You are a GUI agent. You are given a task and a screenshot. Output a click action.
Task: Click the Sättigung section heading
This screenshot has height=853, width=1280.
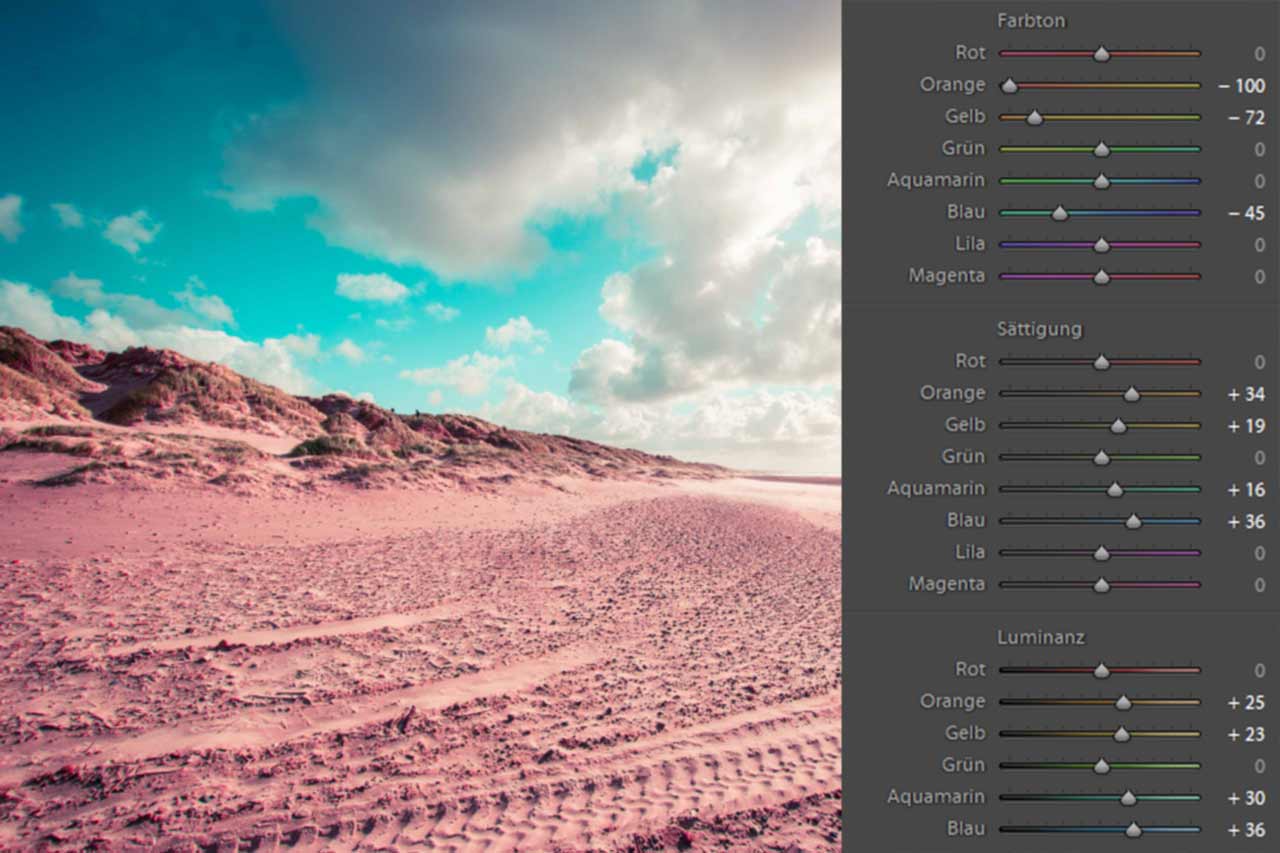(x=1039, y=329)
